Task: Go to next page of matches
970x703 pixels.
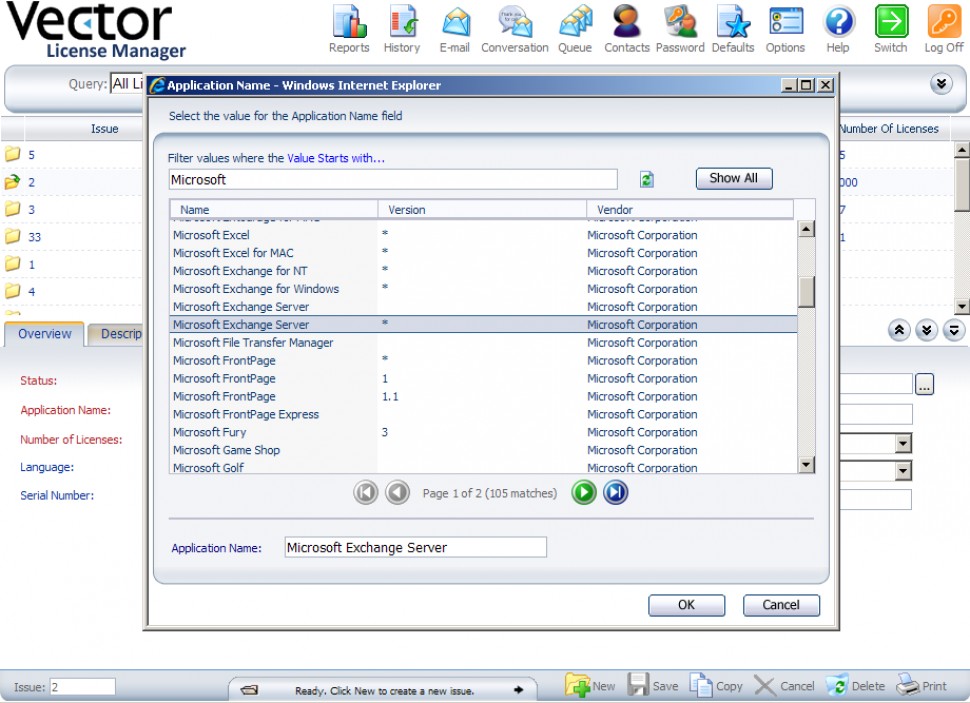Action: click(x=583, y=493)
